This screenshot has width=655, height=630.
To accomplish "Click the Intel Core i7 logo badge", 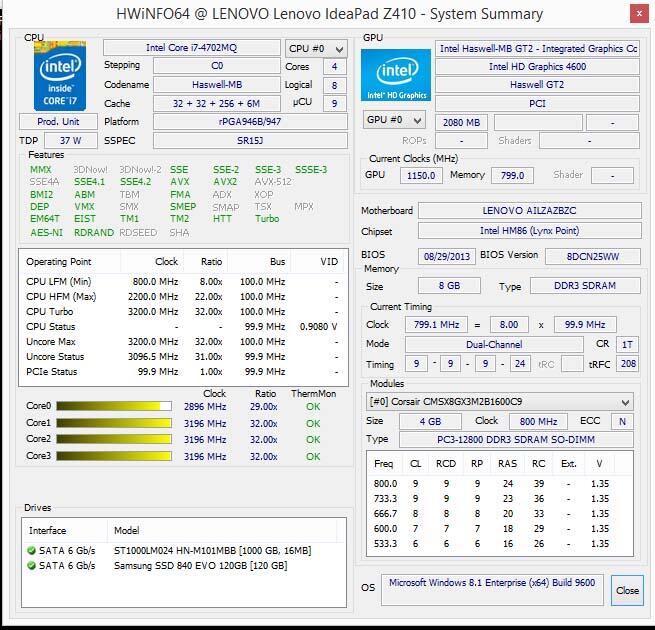I will [x=60, y=76].
